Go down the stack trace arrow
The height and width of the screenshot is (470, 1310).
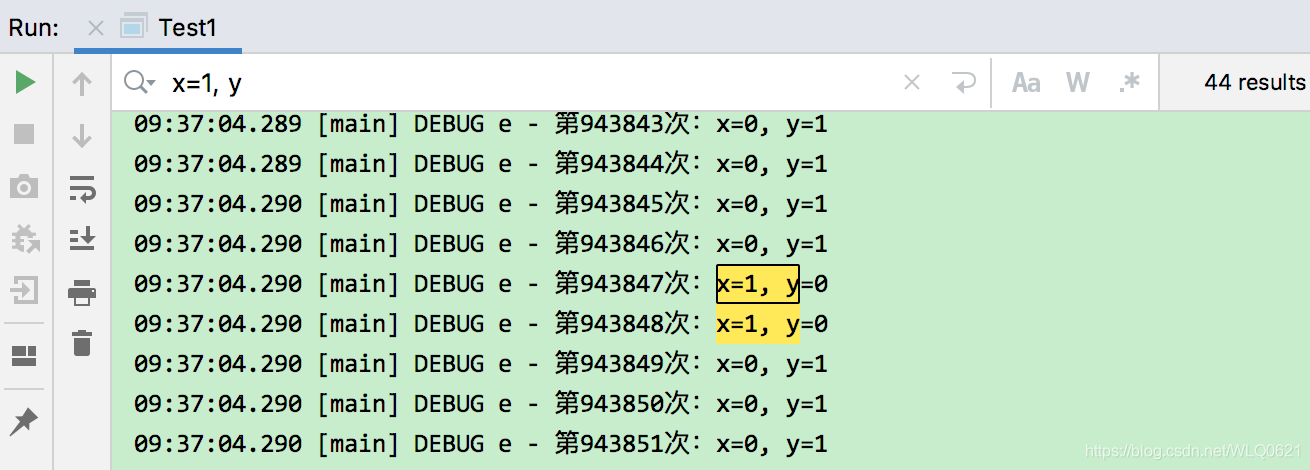pos(82,135)
